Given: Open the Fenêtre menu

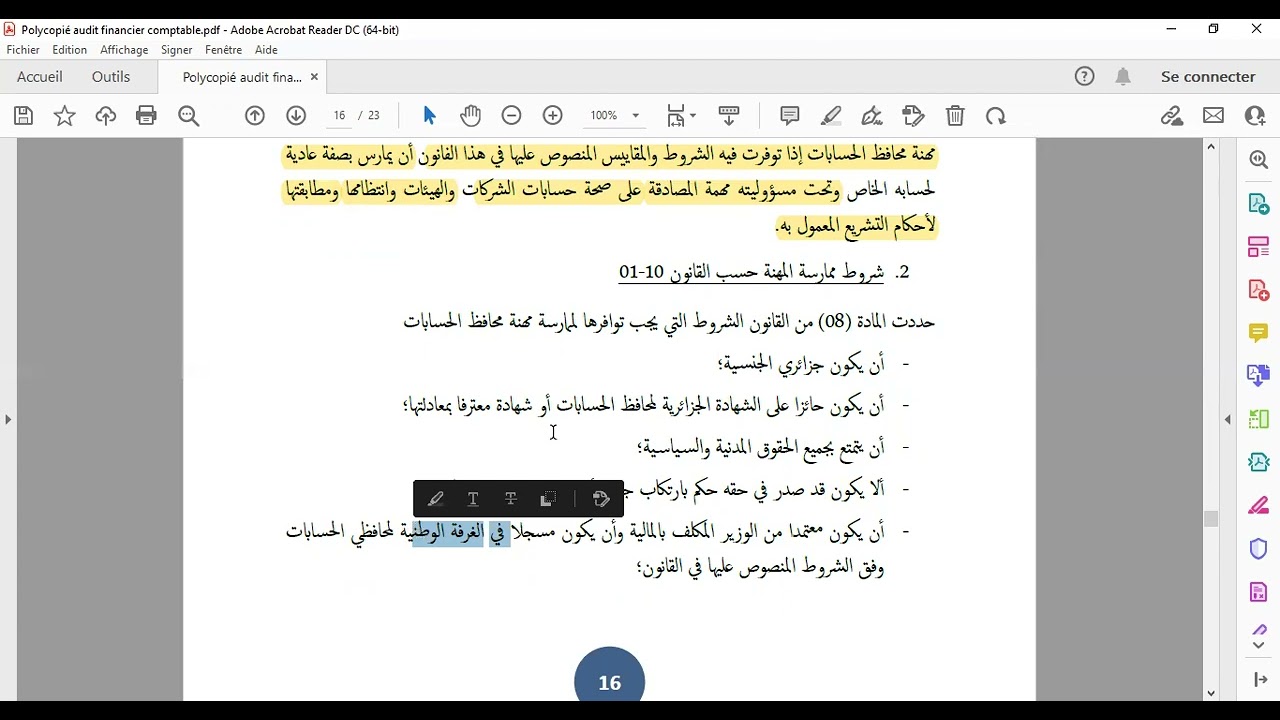Looking at the screenshot, I should click(224, 50).
